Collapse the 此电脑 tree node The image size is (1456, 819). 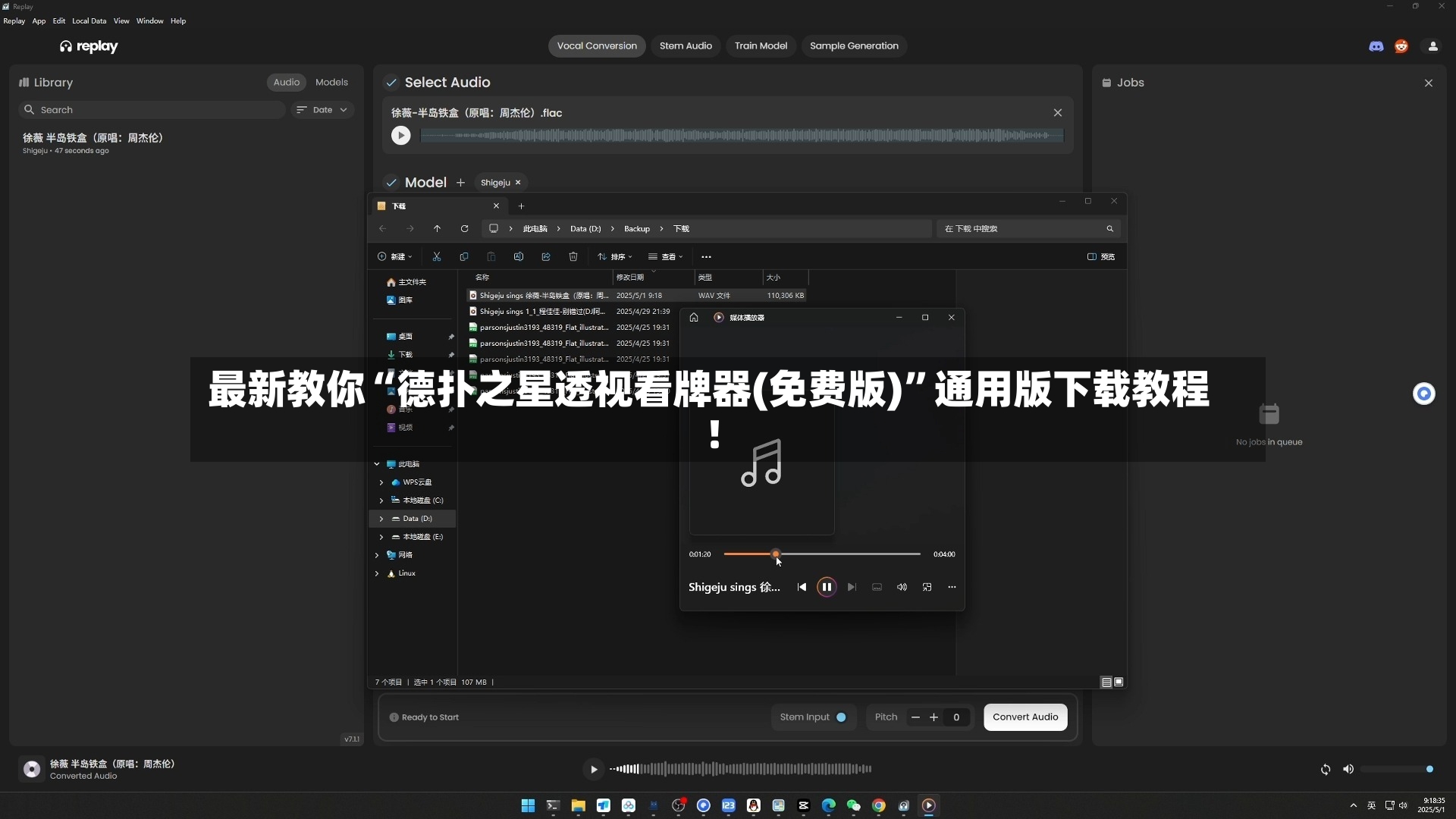coord(377,464)
